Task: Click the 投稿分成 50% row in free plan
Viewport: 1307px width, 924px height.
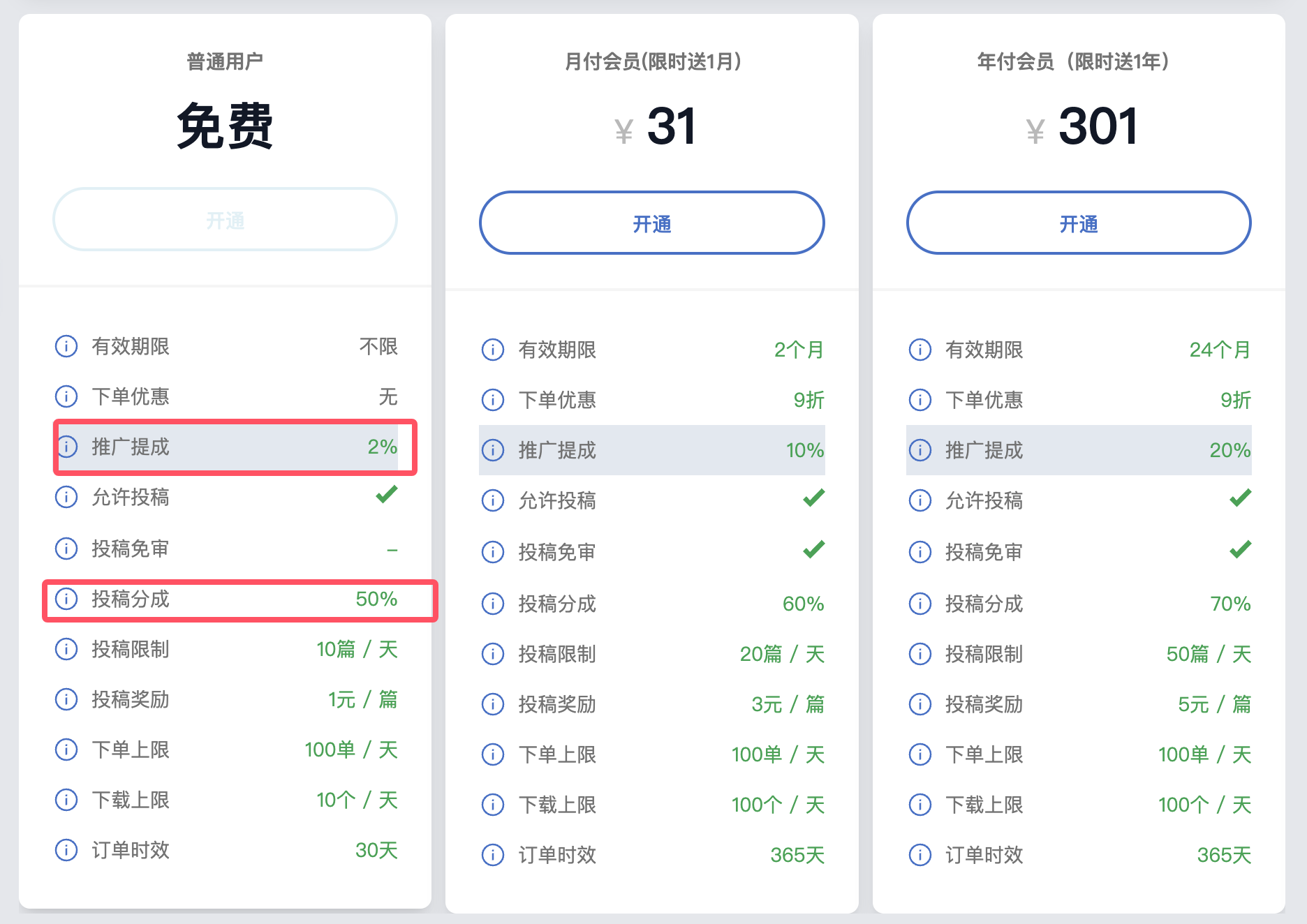Action: coord(237,599)
